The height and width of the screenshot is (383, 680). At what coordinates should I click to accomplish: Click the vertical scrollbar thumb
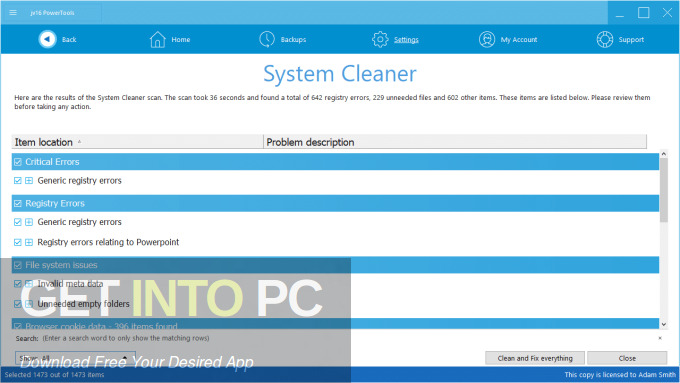pyautogui.click(x=664, y=190)
